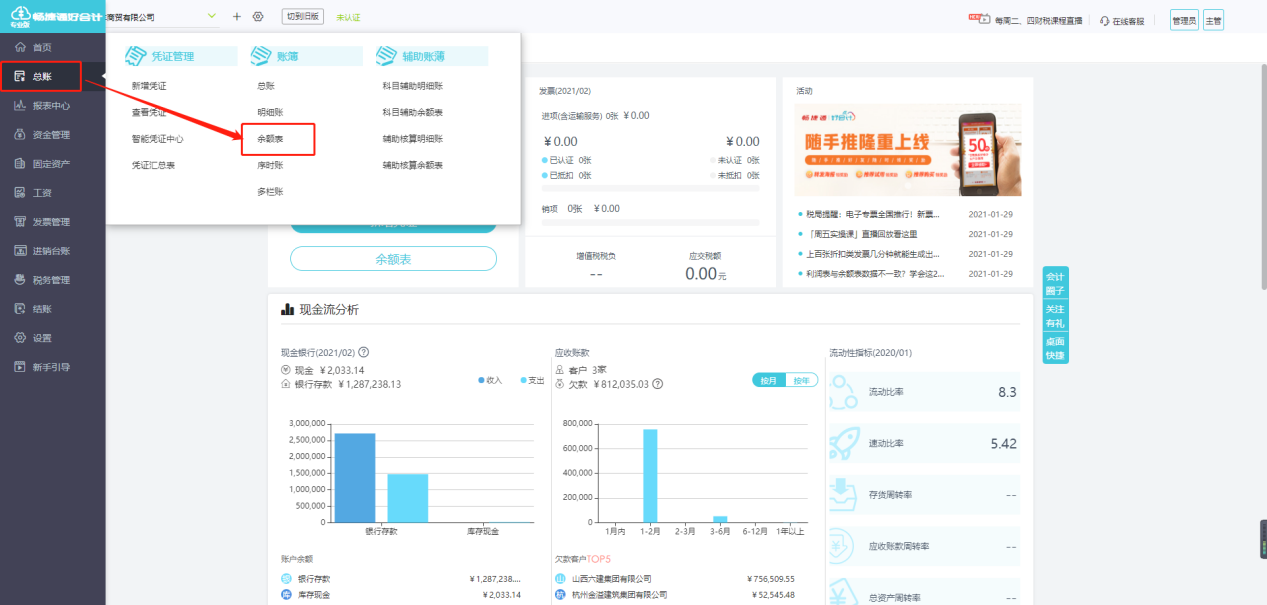This screenshot has width=1267, height=605.
Task: Click the plus icon to add account set
Action: pos(237,17)
